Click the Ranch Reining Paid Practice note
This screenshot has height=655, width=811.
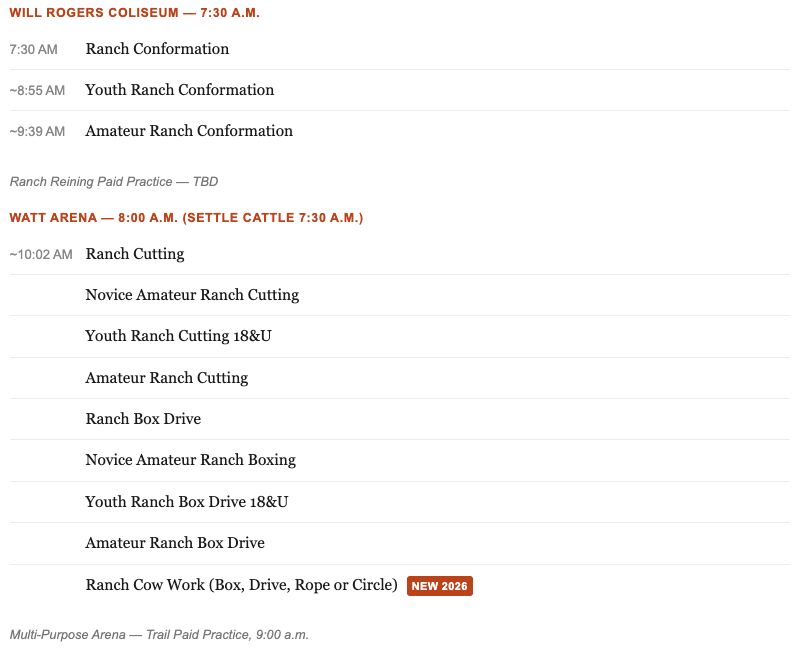tap(114, 182)
